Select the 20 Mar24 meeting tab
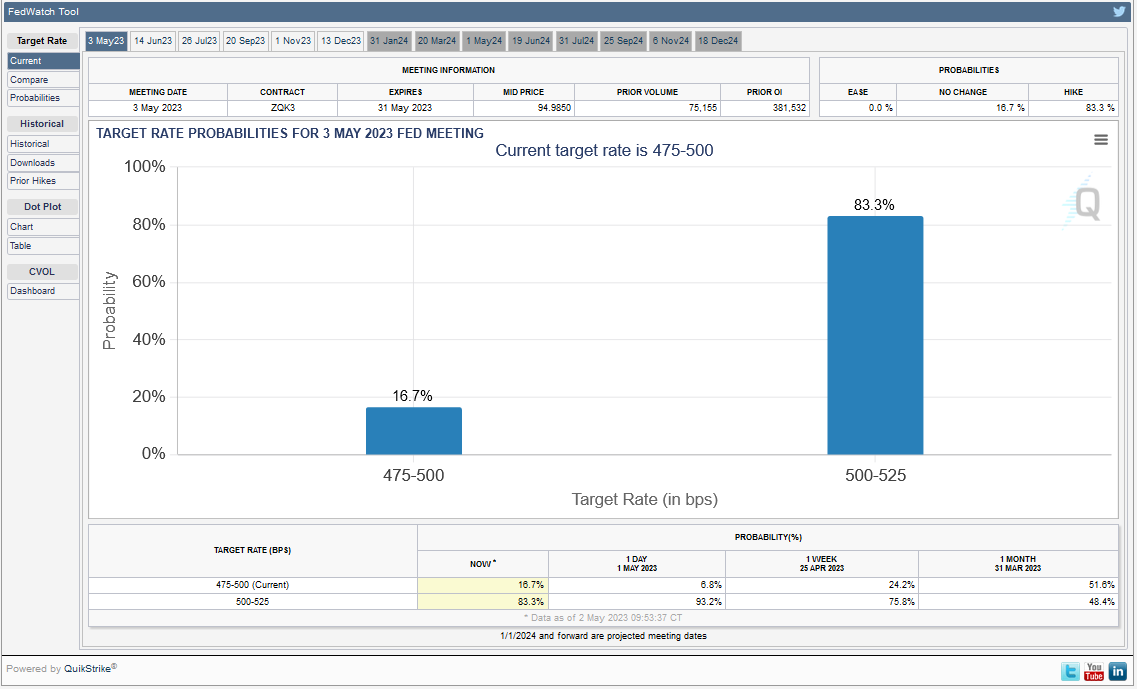1141x689 pixels. (437, 41)
